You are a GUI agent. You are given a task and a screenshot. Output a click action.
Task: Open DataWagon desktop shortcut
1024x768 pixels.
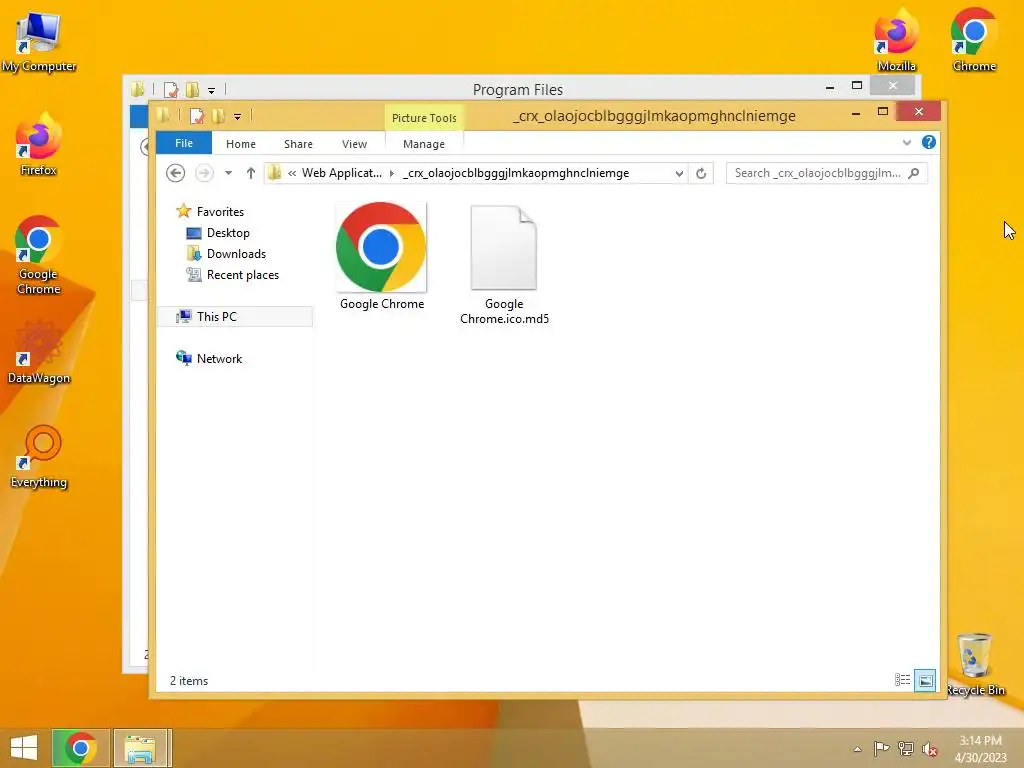tap(39, 353)
